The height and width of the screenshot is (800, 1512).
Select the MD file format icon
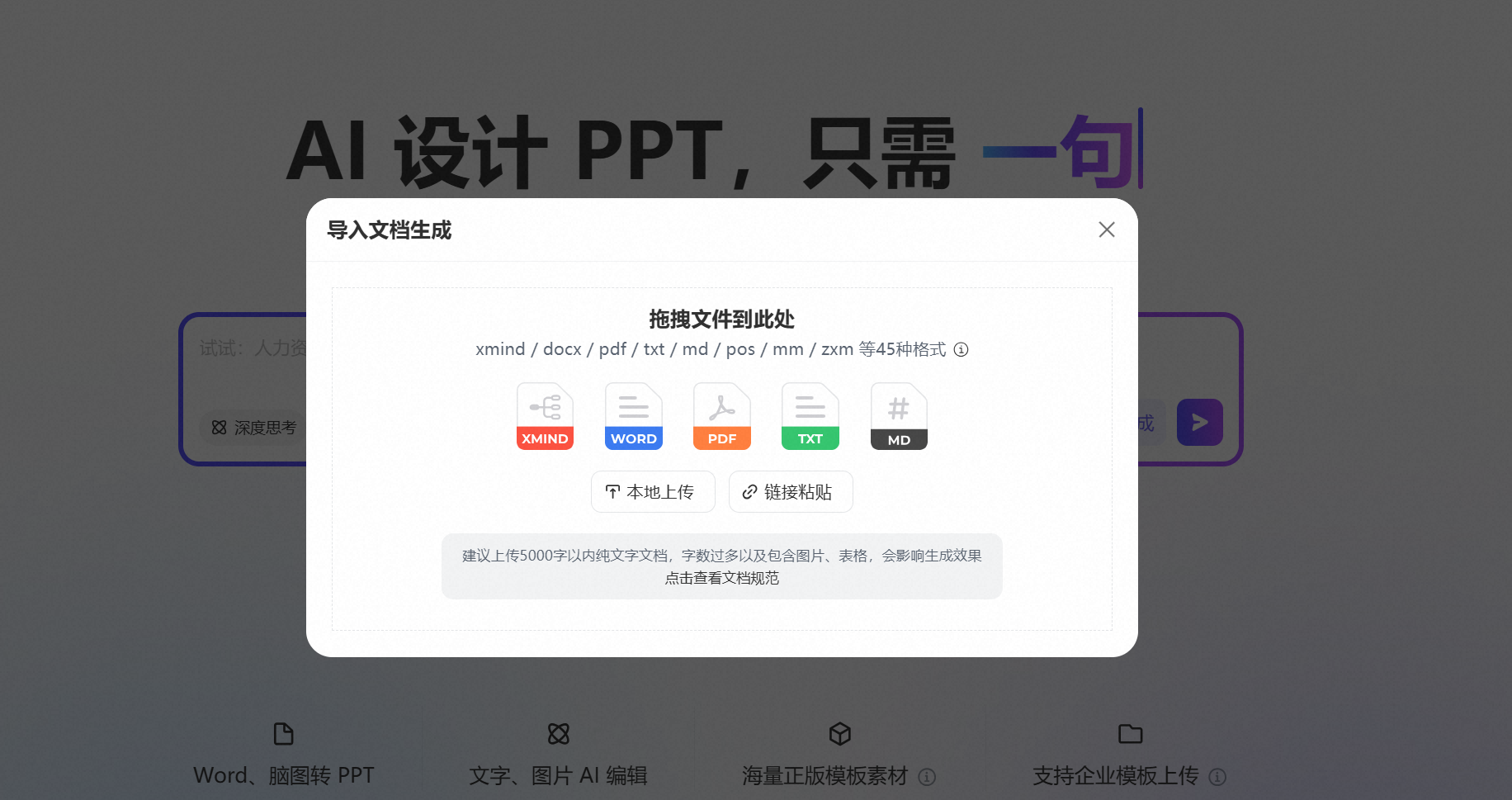[898, 415]
